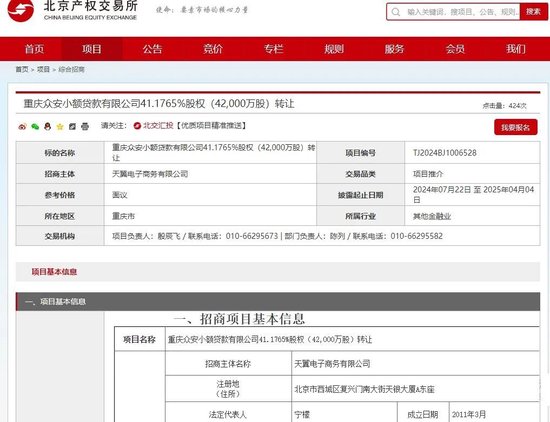Follow the 综合招商 breadcrumb link
This screenshot has height=422, width=550.
coord(72,69)
